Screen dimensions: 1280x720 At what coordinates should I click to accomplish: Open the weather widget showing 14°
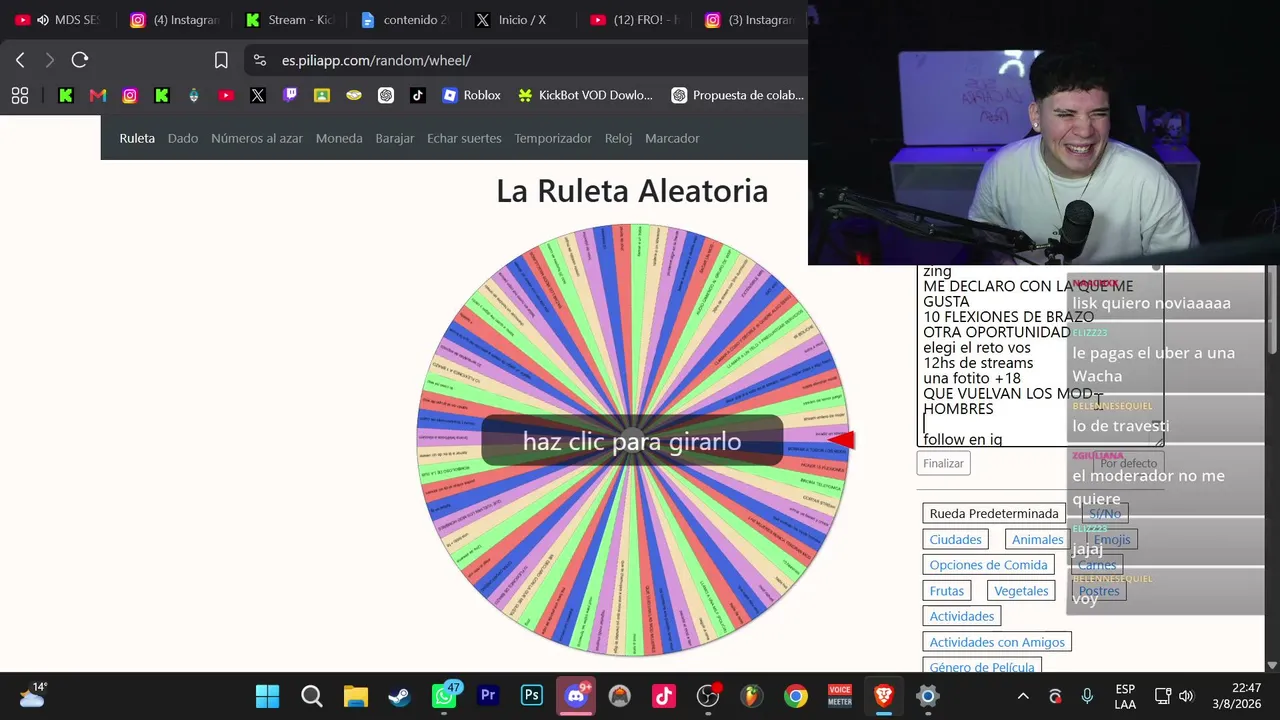point(32,695)
